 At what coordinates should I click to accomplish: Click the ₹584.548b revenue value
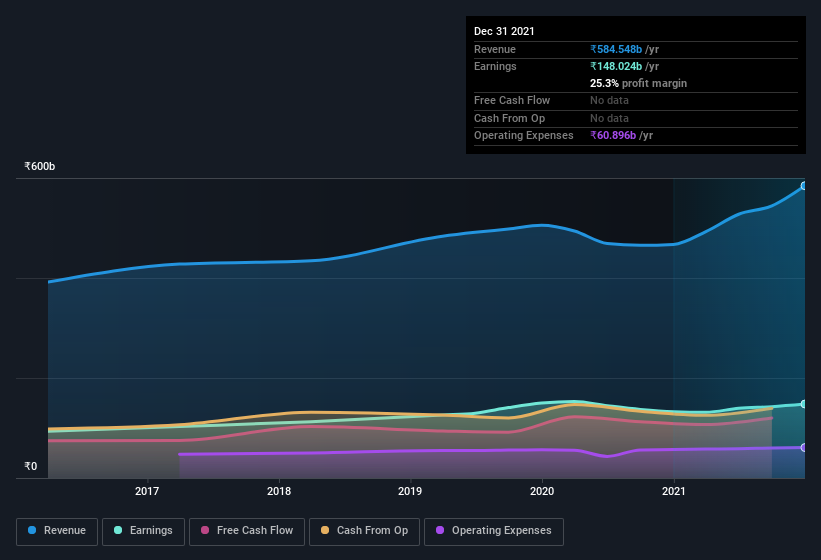(616, 49)
